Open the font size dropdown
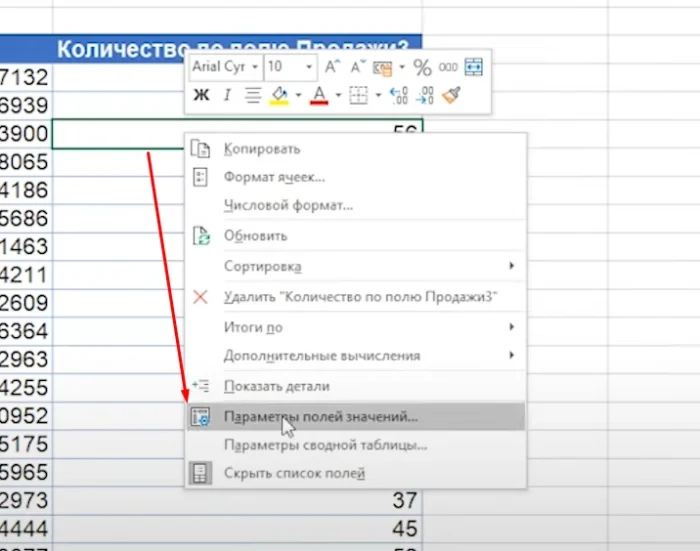 [x=308, y=68]
